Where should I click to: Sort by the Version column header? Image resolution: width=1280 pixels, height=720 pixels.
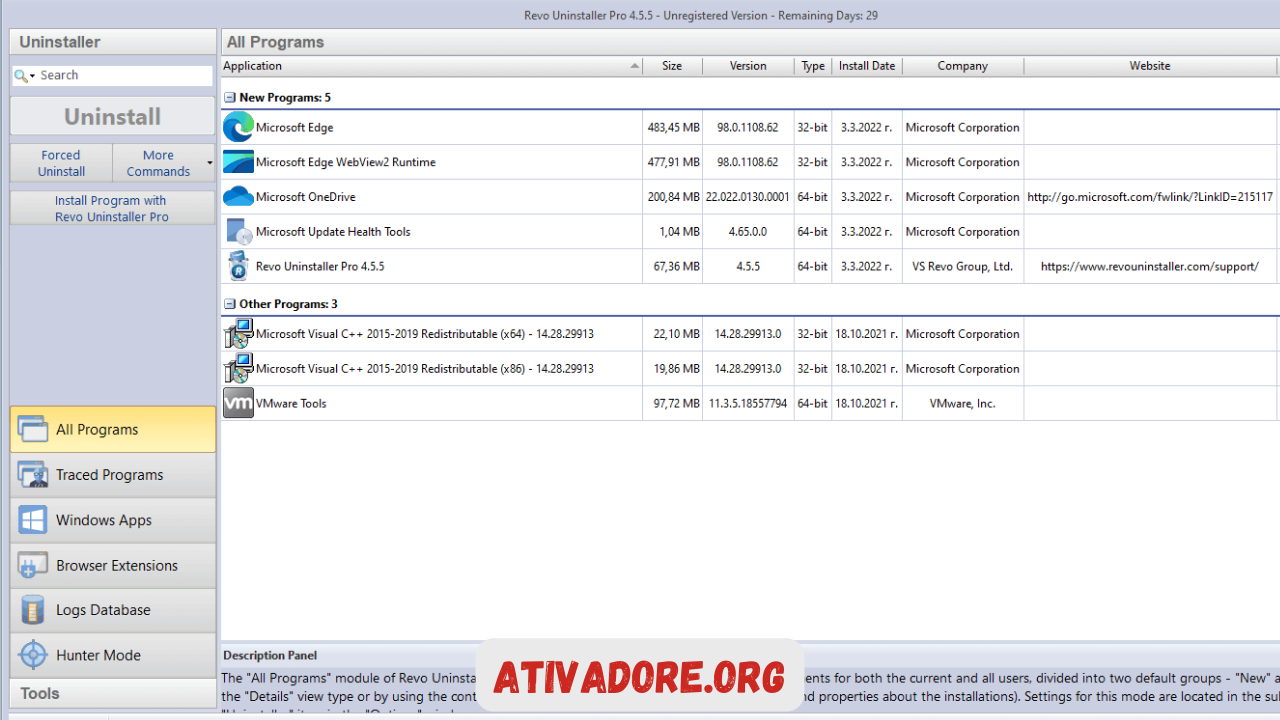point(748,66)
